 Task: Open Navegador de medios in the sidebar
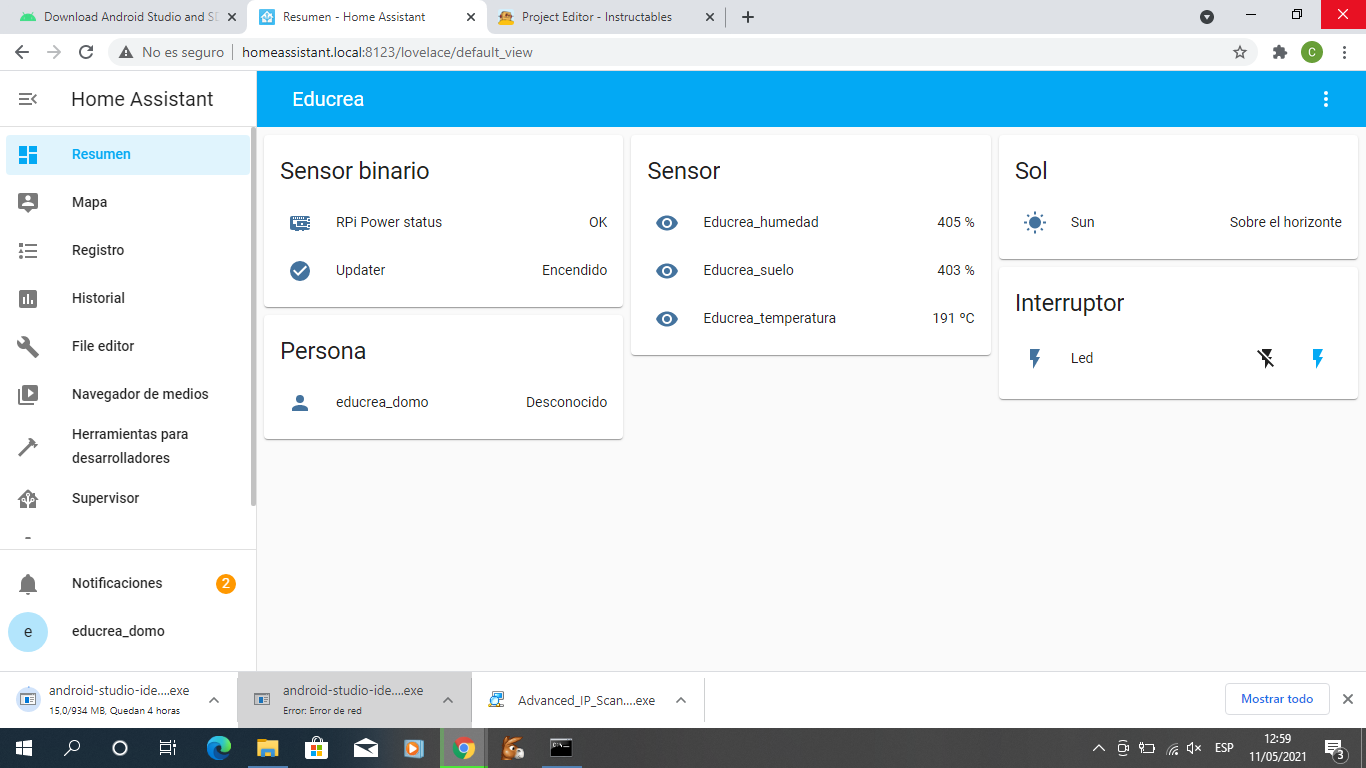(128, 394)
